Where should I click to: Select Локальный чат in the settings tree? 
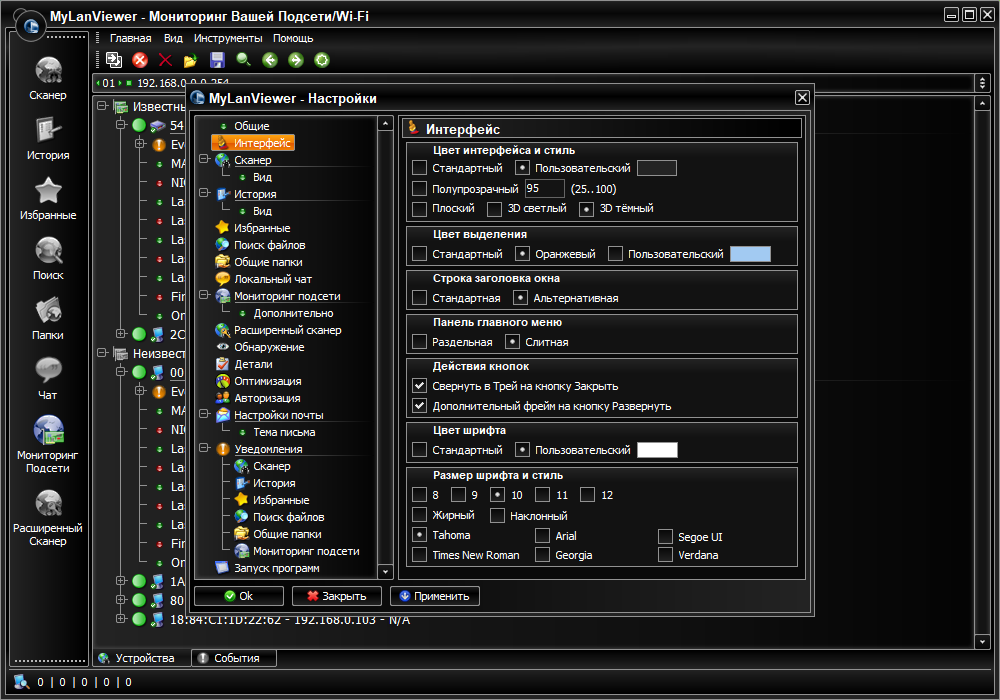[272, 279]
